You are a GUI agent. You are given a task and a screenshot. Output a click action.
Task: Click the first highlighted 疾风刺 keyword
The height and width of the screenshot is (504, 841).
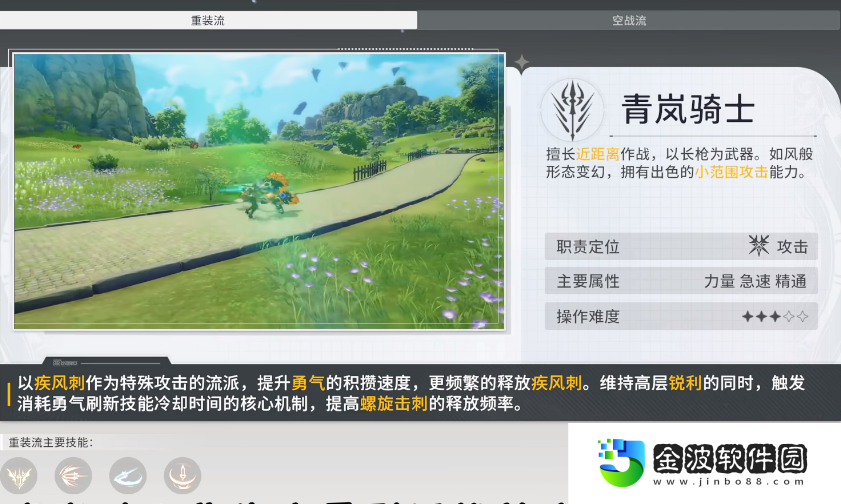point(60,383)
